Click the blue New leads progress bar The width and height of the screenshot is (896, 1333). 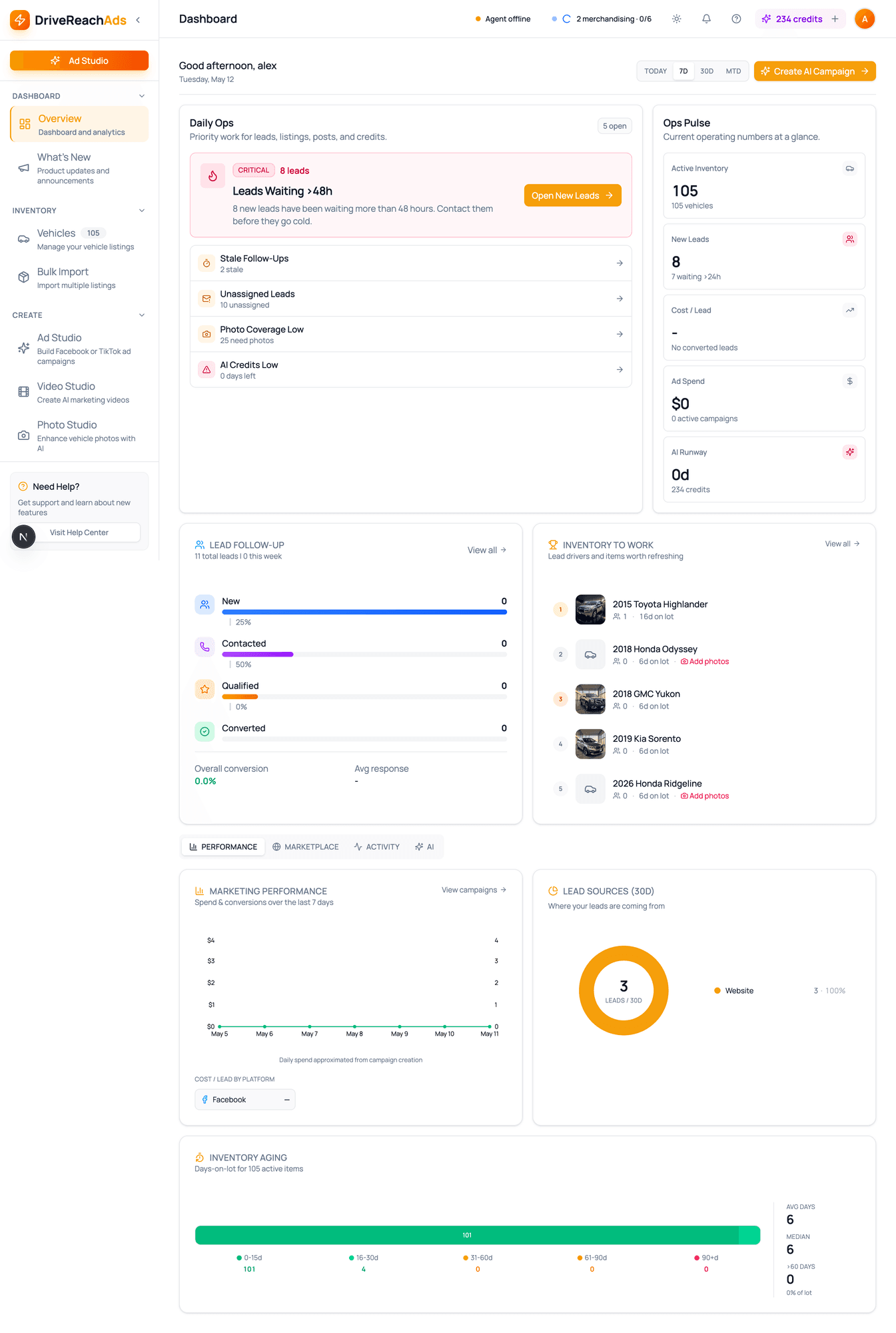point(364,612)
